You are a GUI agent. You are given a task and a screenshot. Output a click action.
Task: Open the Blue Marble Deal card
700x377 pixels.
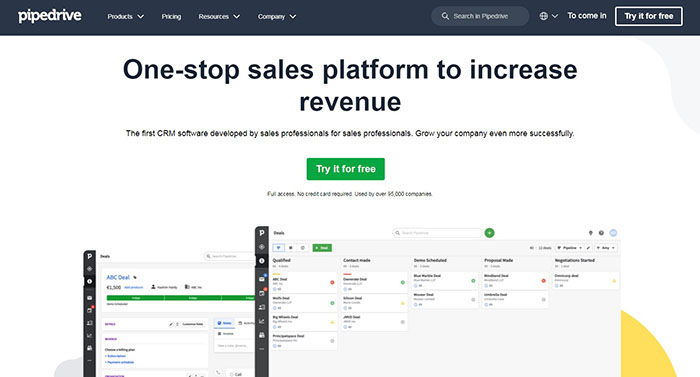tap(445, 281)
